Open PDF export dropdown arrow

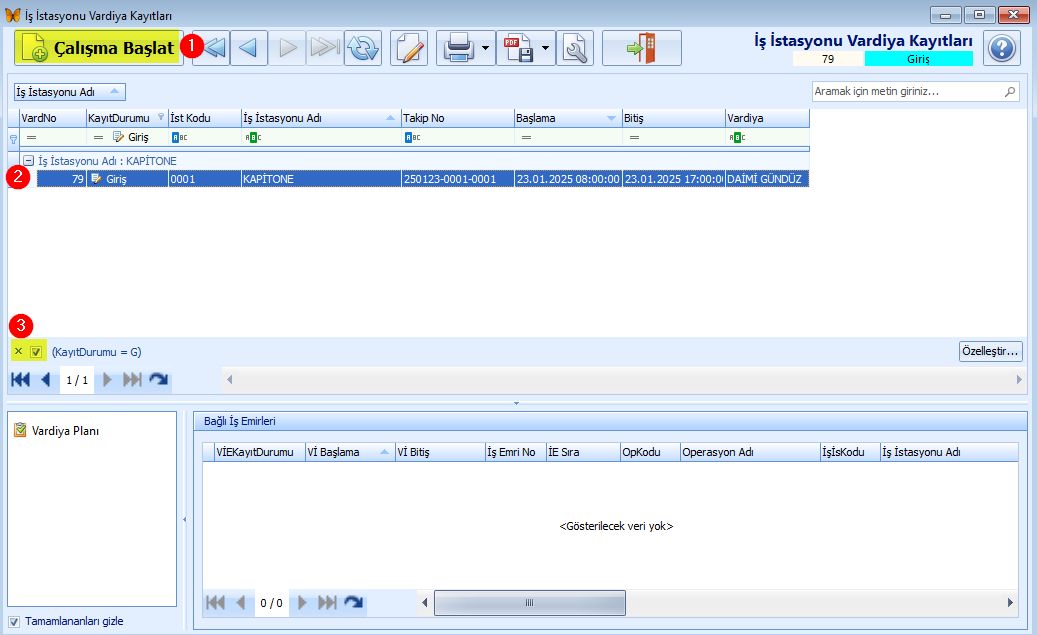click(x=546, y=48)
